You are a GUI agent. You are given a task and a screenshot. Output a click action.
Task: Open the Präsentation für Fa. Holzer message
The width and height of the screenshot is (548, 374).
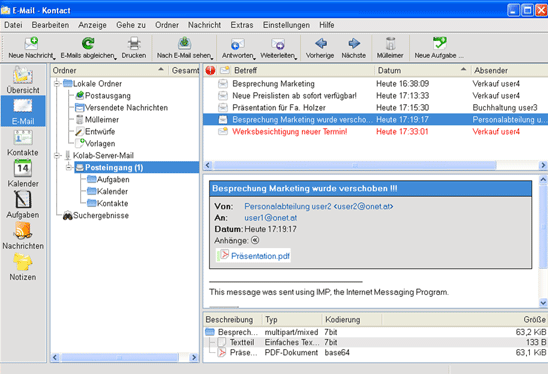375,107
